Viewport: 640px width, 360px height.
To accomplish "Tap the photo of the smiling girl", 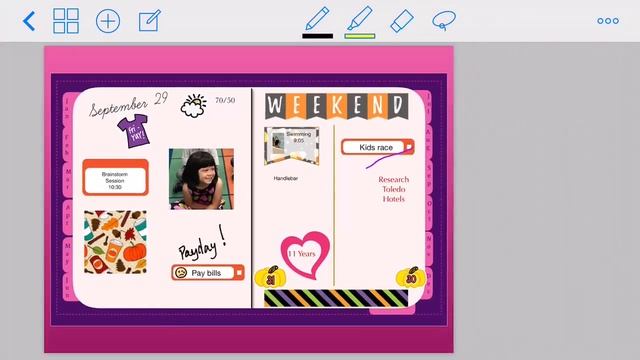I will pos(202,179).
